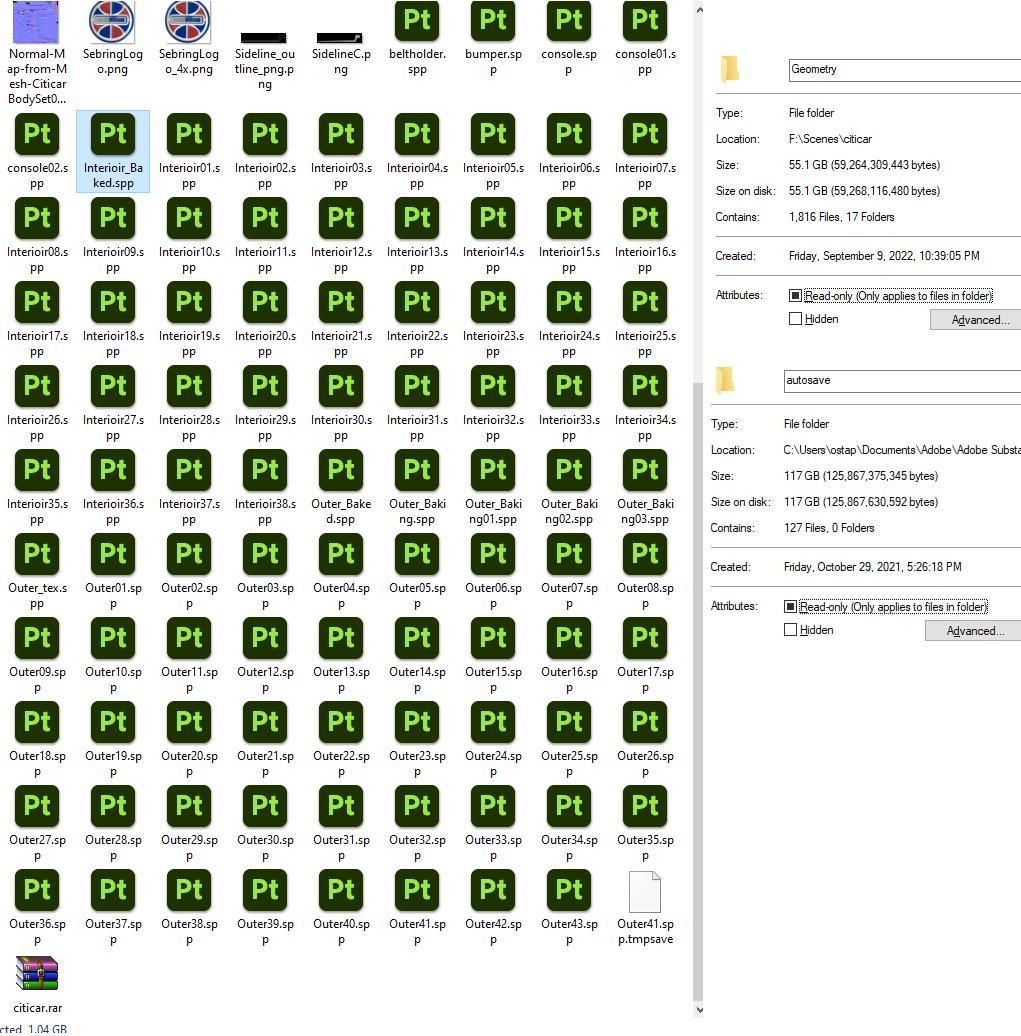Select the Outer43.spp file
Viewport: 1021px width, 1036px height.
coord(569,906)
